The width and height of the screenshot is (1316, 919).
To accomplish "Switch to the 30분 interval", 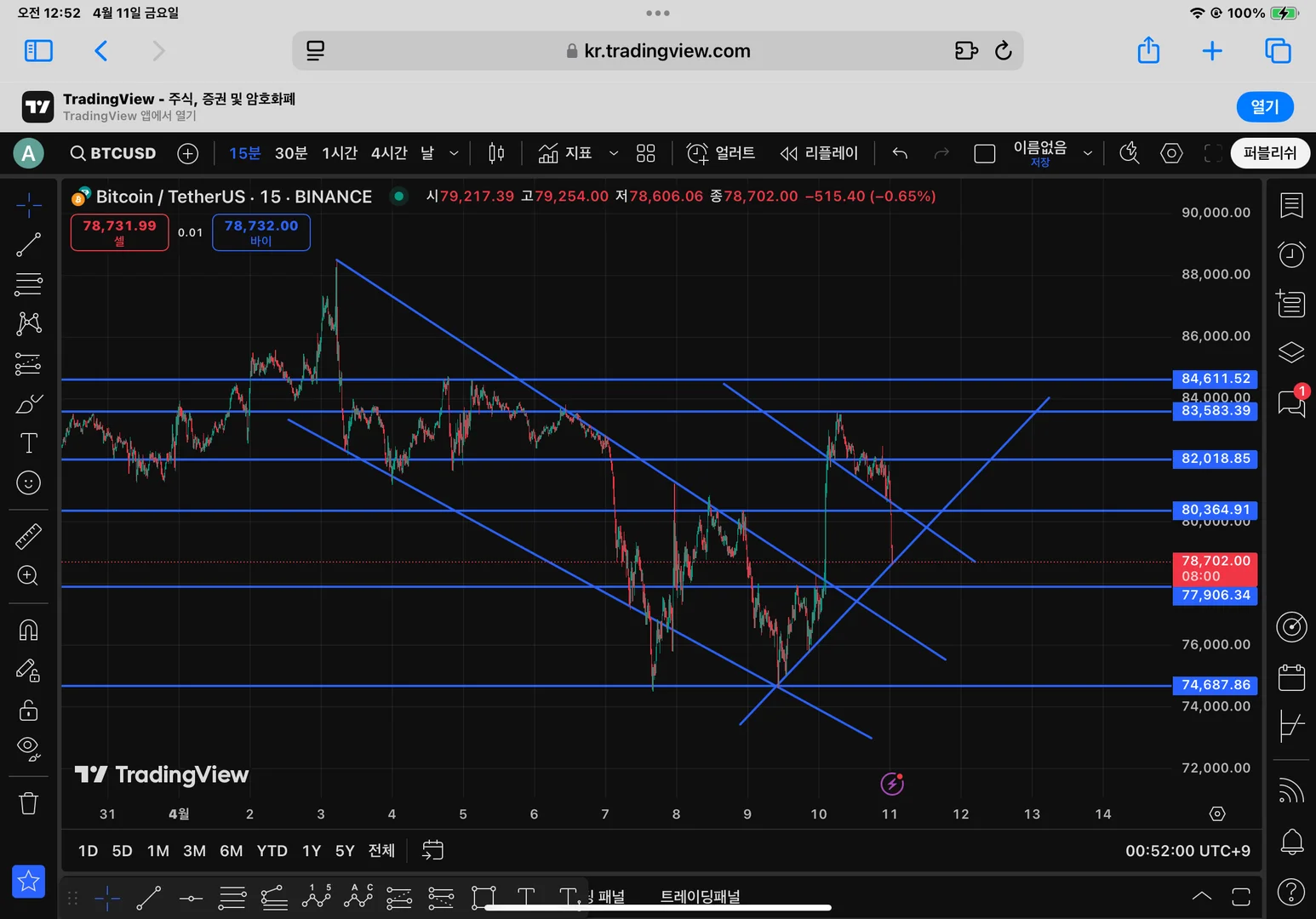I will click(290, 153).
